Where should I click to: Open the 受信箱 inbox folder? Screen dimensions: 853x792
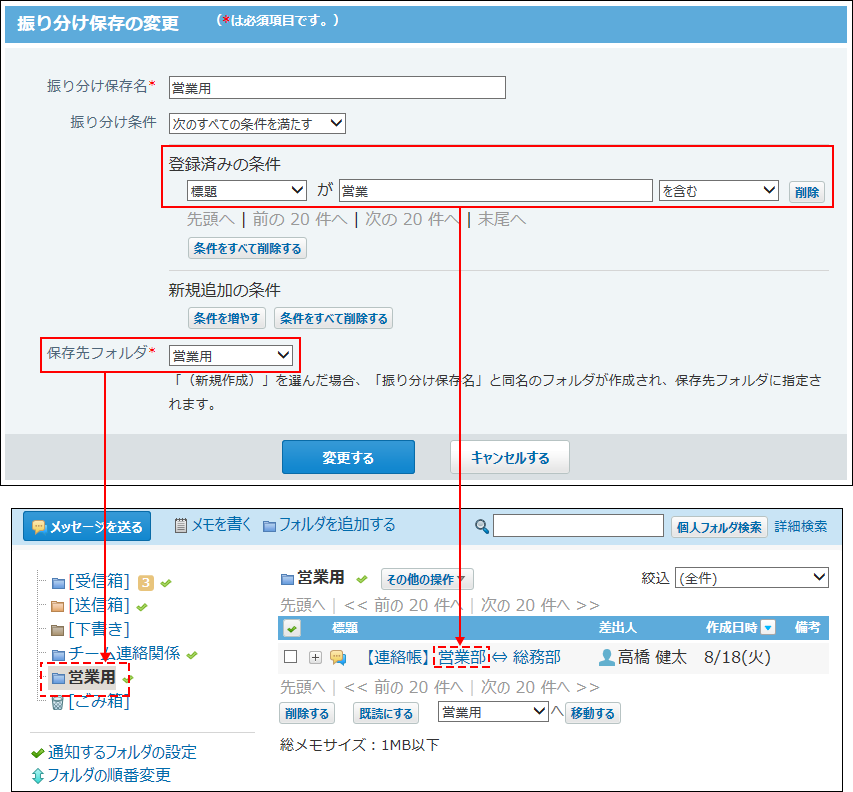[98, 582]
